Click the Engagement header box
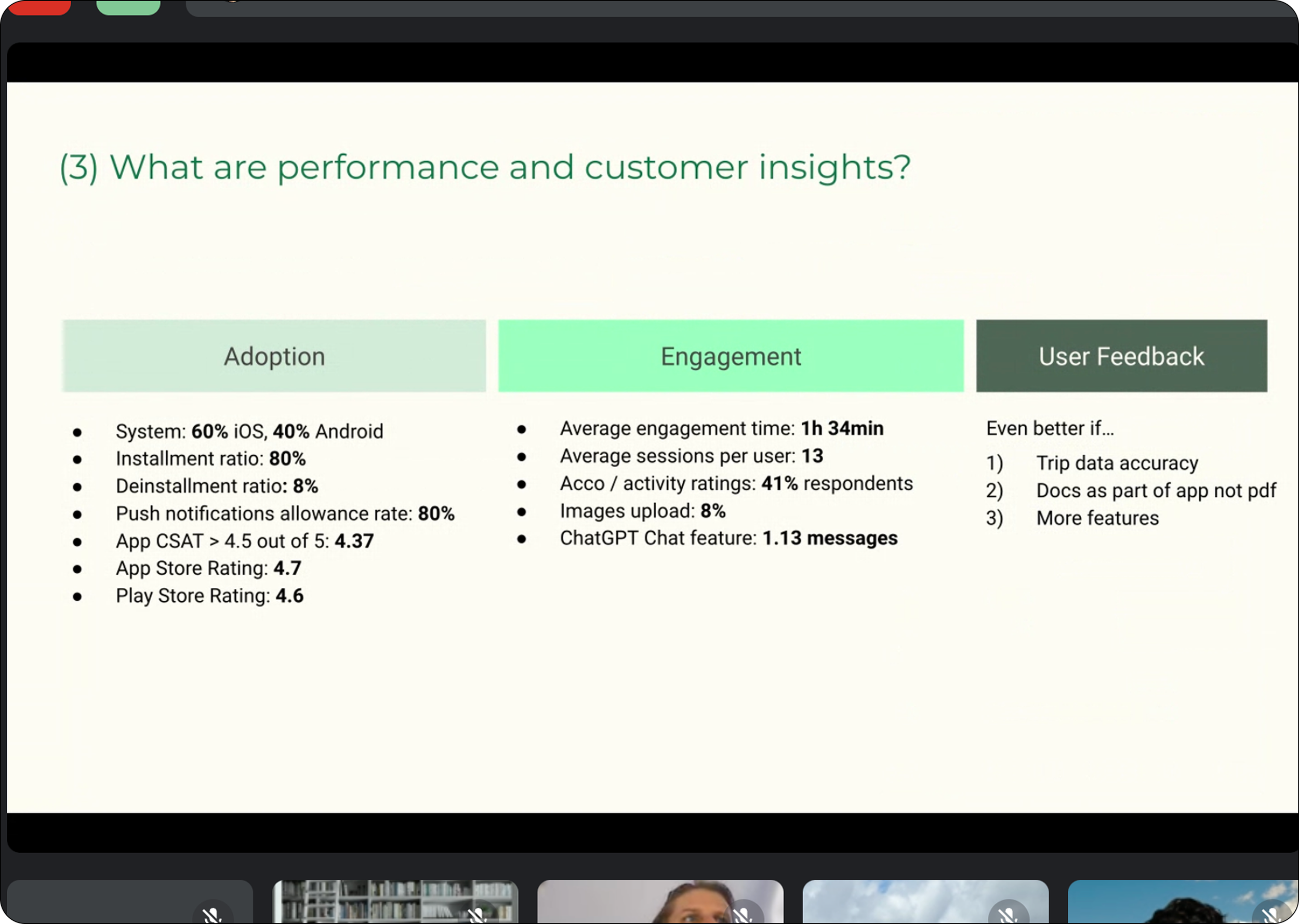 pyautogui.click(x=731, y=355)
